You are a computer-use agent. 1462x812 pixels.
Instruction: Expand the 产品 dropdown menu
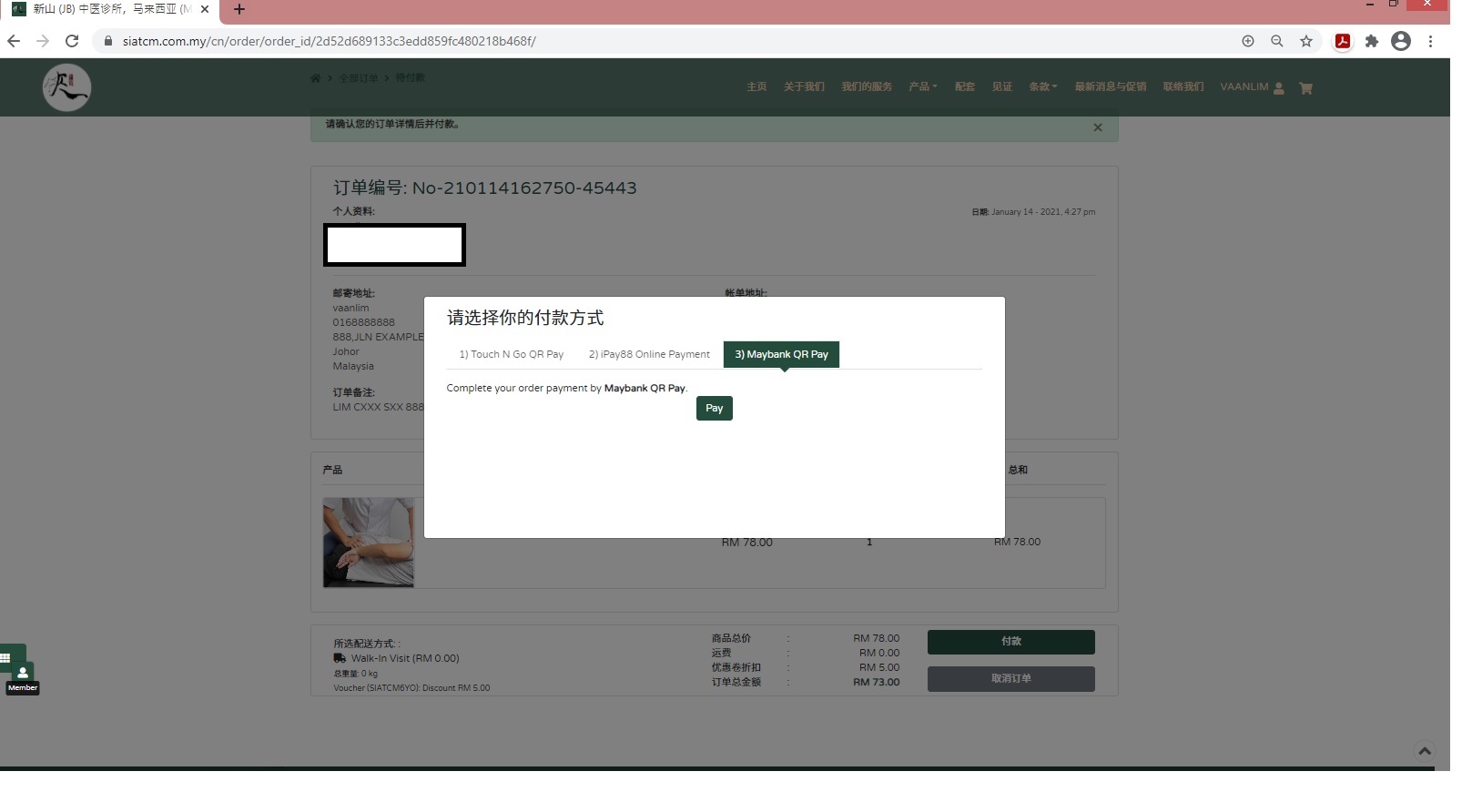click(922, 86)
